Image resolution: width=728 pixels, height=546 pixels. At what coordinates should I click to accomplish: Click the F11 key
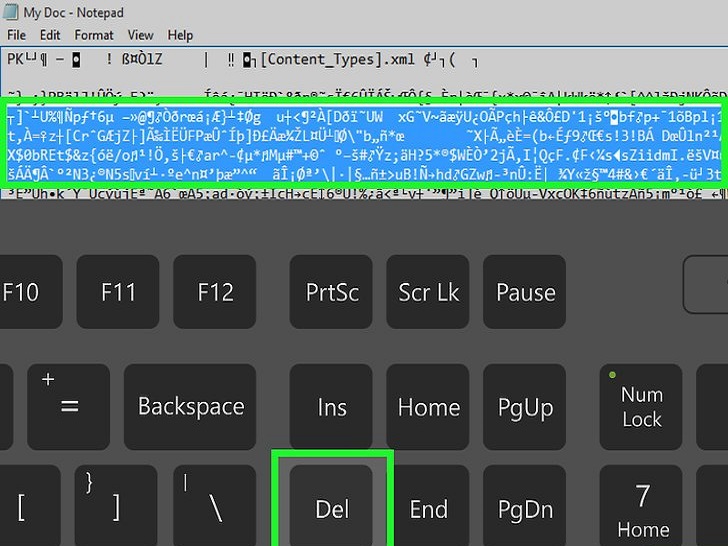tap(118, 292)
